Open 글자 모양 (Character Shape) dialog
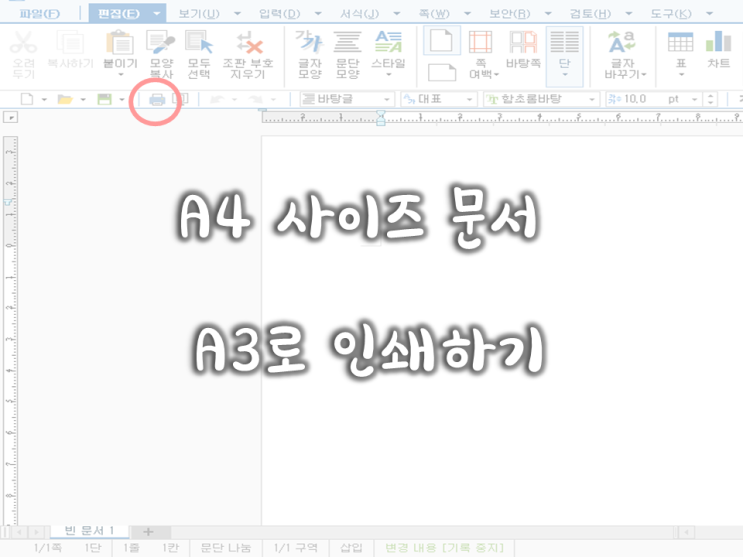 coord(309,42)
